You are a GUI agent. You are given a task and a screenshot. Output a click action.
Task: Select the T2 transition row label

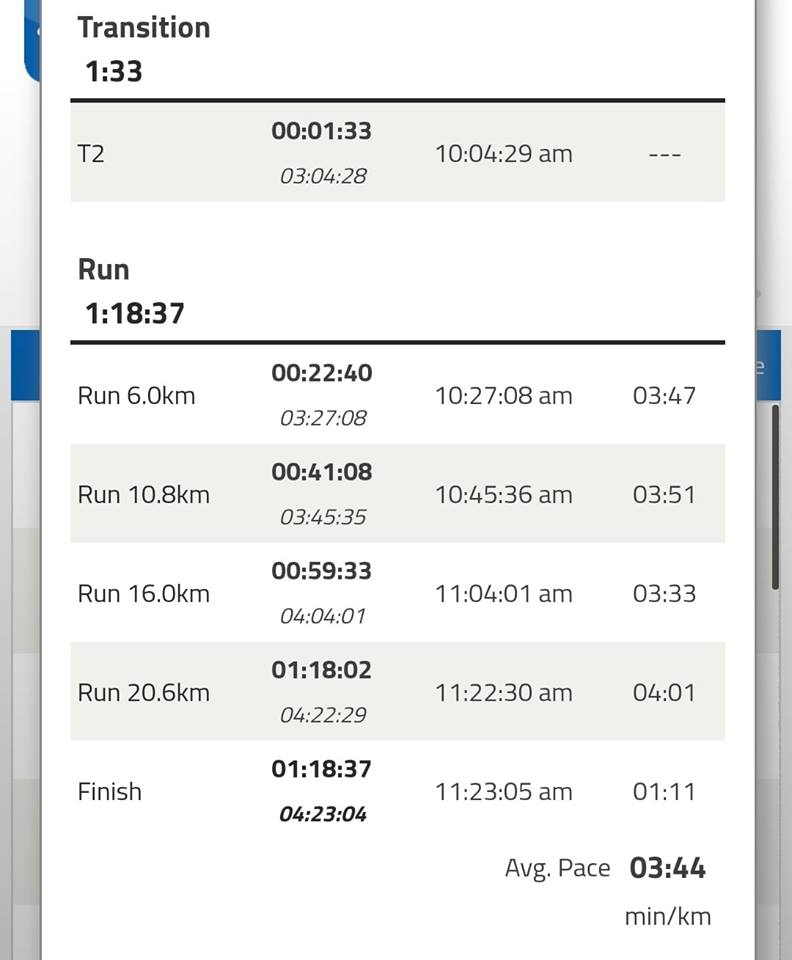coord(91,154)
